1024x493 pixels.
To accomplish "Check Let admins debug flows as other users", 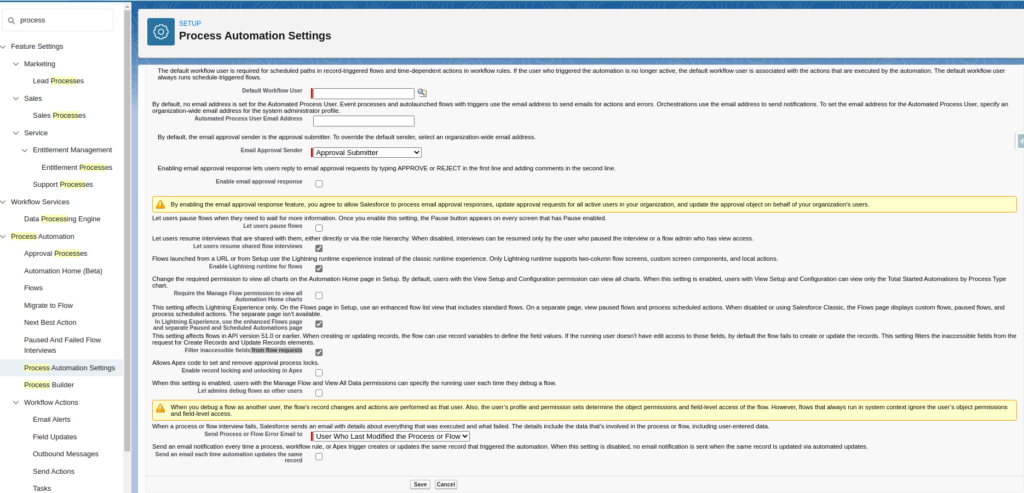I will [x=319, y=392].
